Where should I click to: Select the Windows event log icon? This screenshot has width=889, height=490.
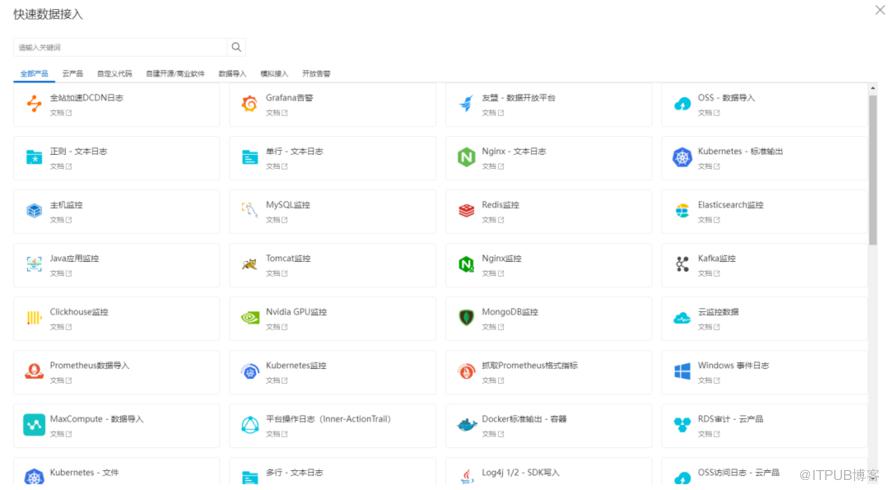682,371
